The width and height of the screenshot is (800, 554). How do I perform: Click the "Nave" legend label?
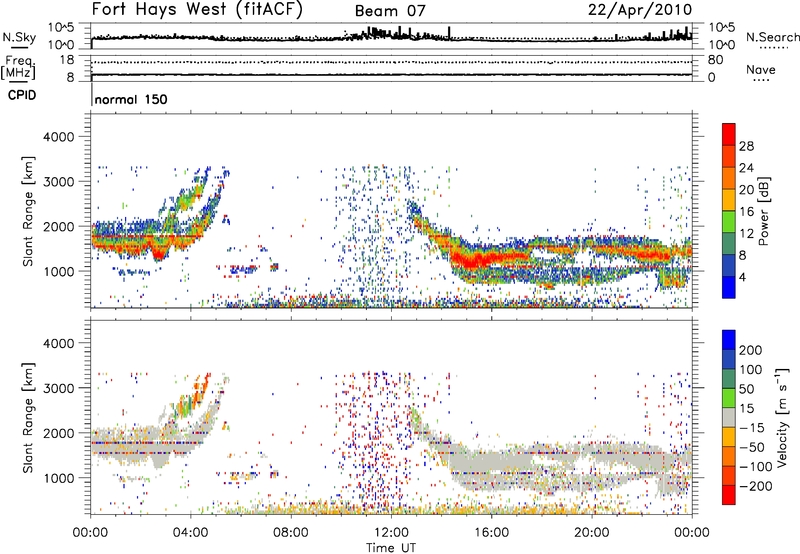(761, 70)
